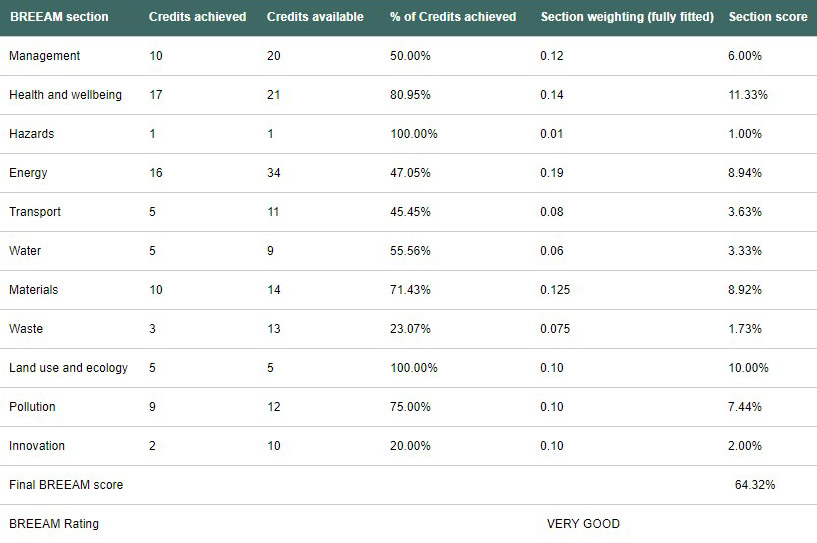Select the Management row label
The height and width of the screenshot is (543, 817).
pyautogui.click(x=44, y=56)
